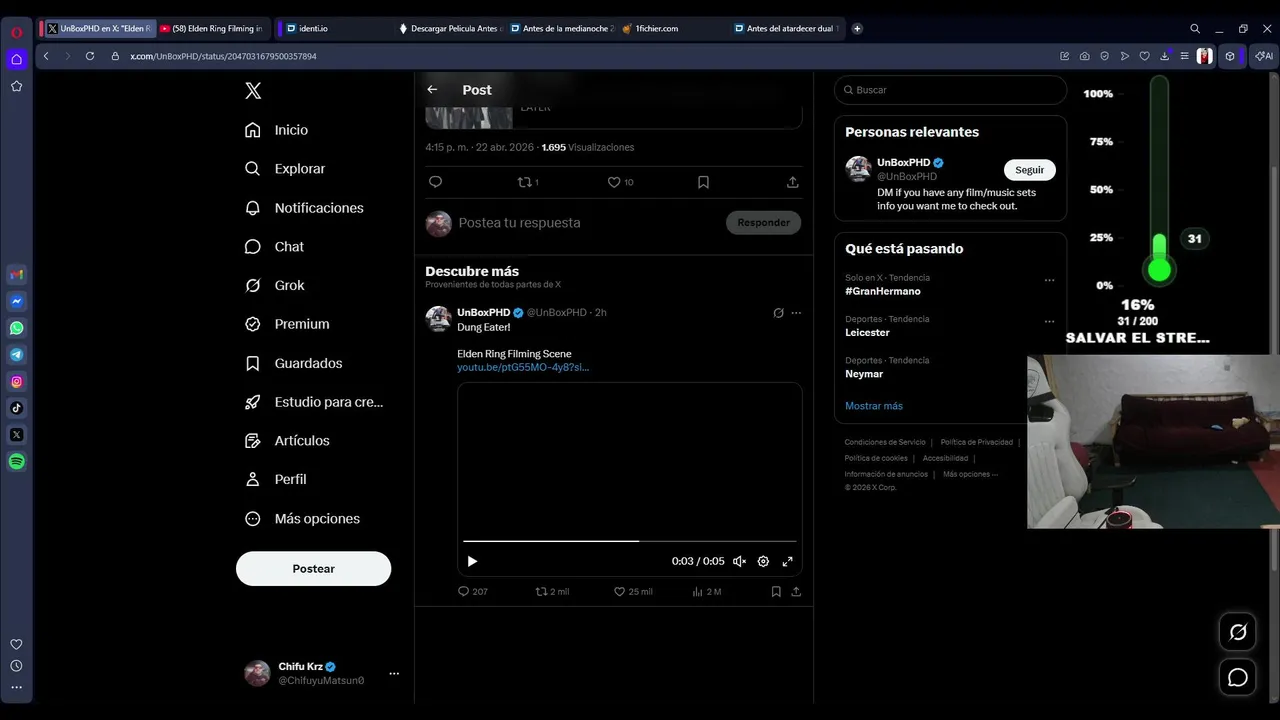Click the address bar URL
The image size is (1280, 720).
pyautogui.click(x=223, y=56)
